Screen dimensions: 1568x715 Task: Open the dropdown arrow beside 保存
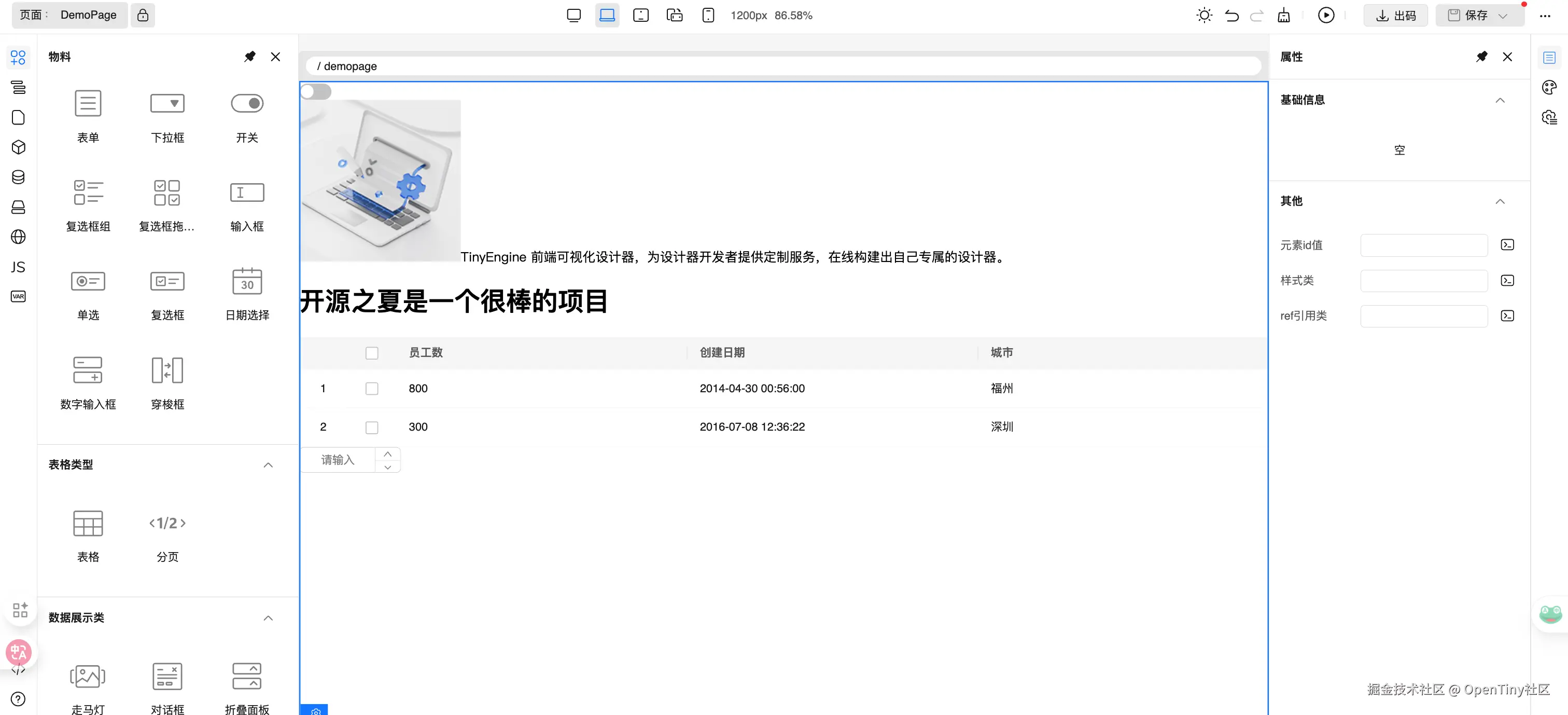click(1503, 16)
